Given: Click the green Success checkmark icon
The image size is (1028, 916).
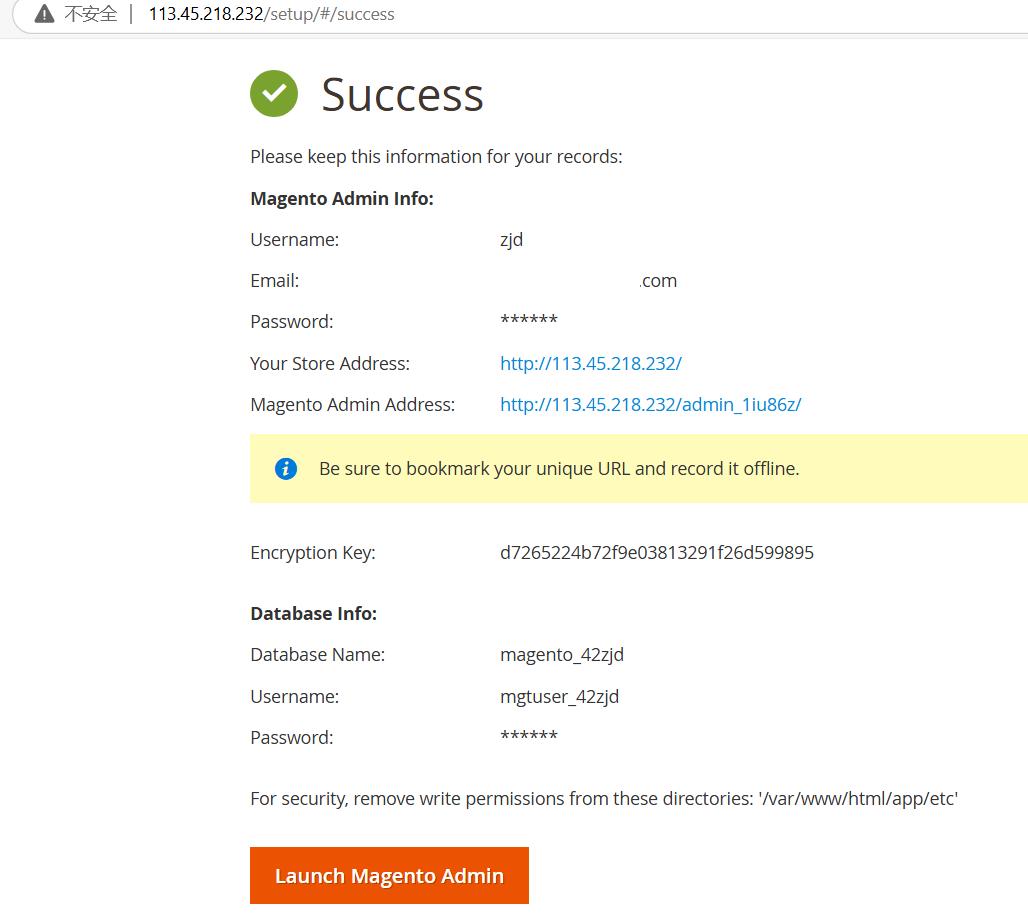Looking at the screenshot, I should (274, 94).
